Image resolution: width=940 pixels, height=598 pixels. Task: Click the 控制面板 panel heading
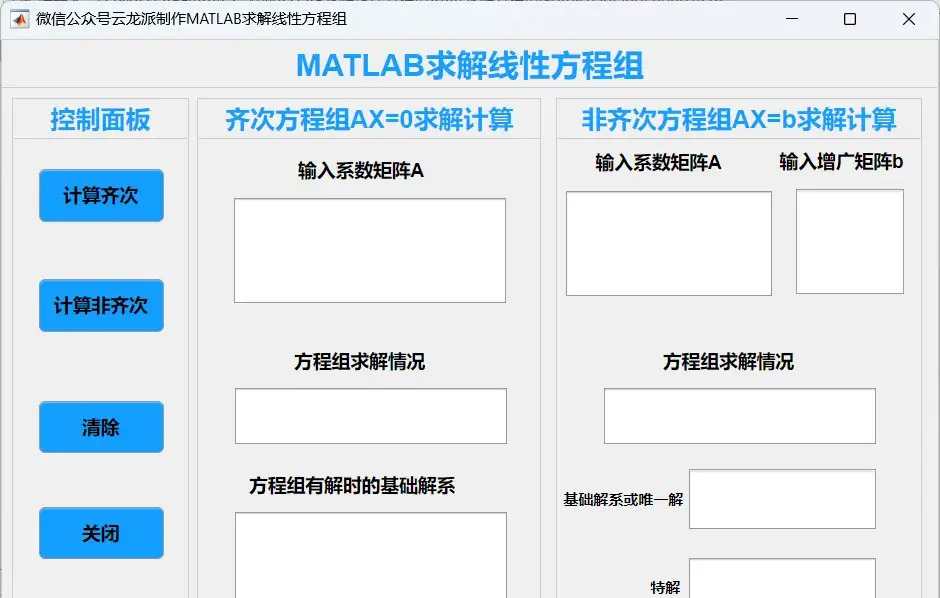(x=101, y=119)
